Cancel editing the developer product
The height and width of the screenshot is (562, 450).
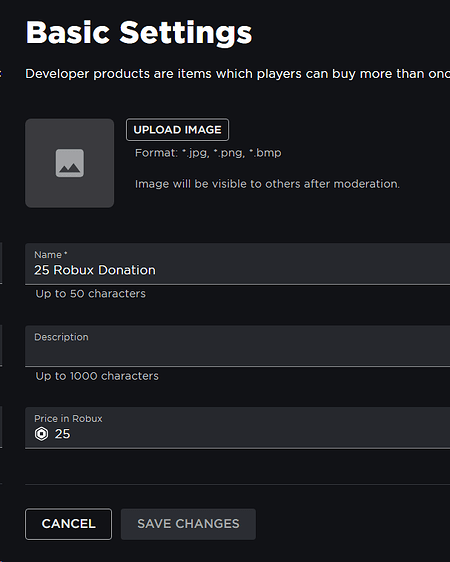68,524
